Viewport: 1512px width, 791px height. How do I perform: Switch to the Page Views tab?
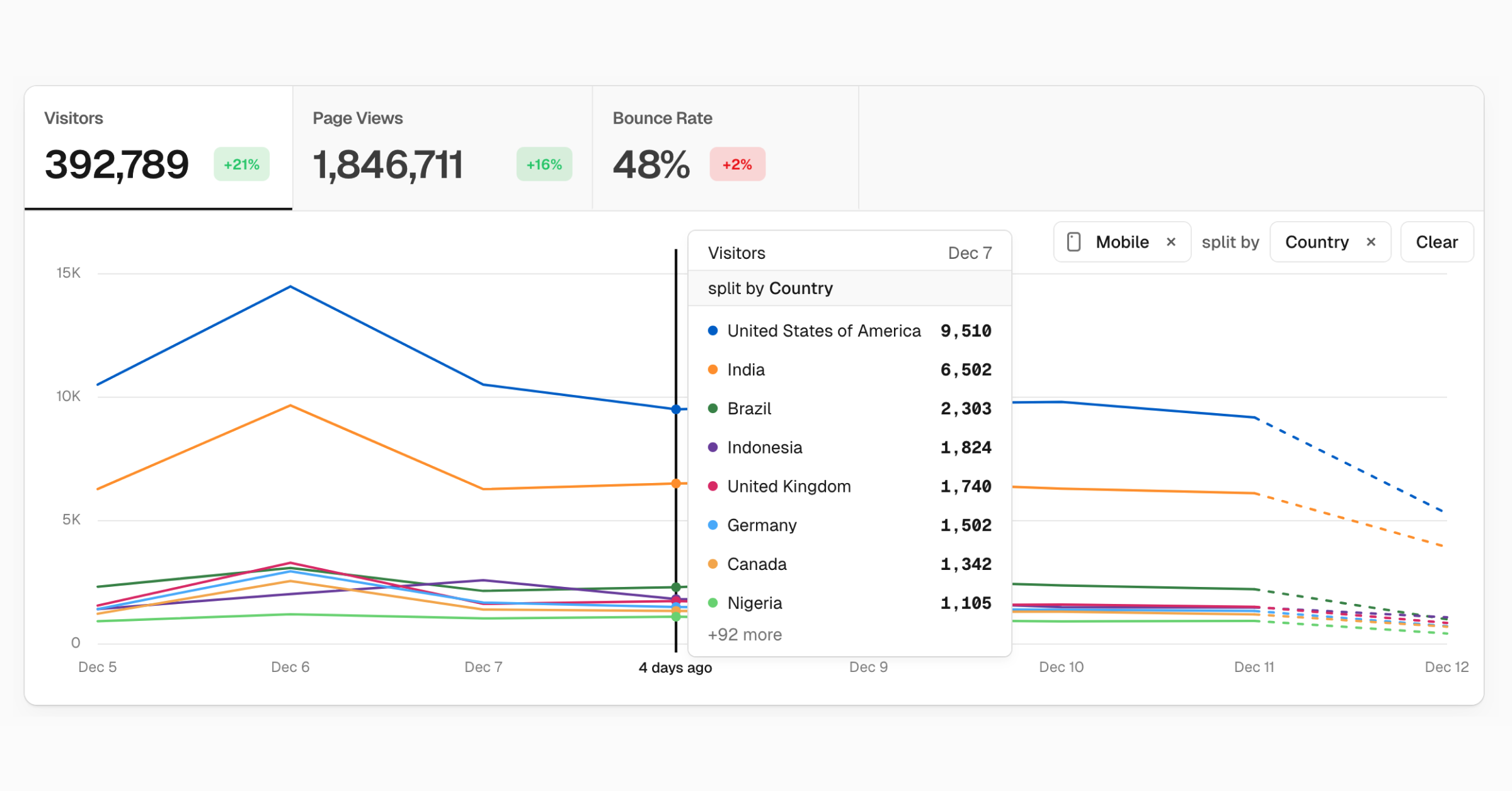pos(442,148)
